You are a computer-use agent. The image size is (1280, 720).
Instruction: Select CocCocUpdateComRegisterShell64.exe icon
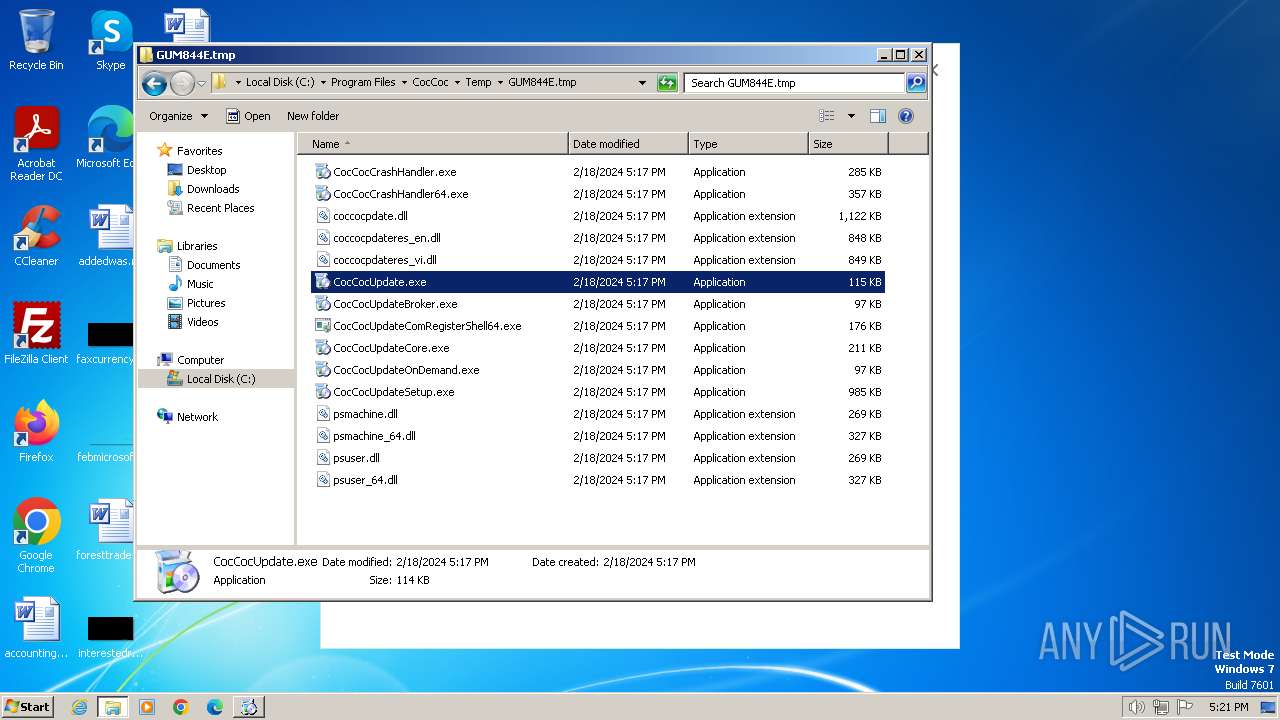pos(322,326)
